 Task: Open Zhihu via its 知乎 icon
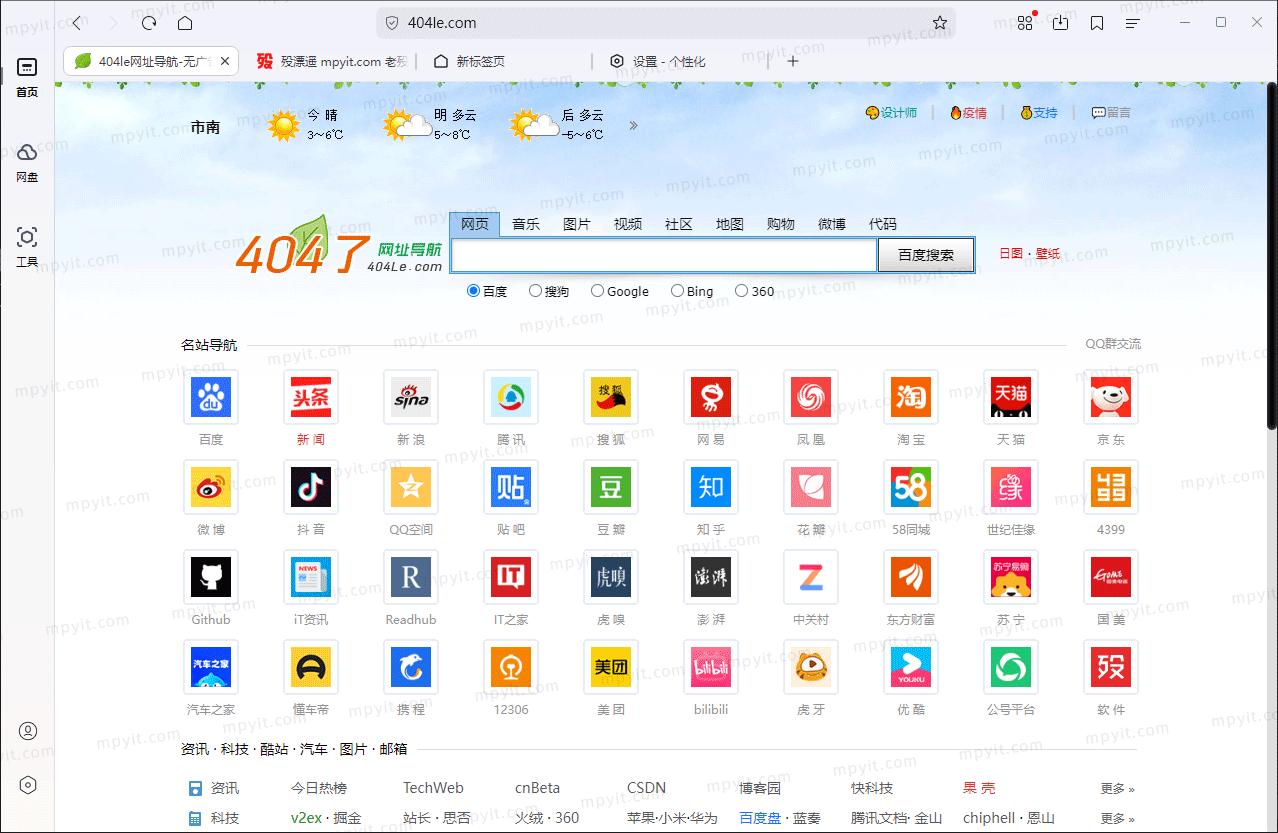(x=710, y=487)
